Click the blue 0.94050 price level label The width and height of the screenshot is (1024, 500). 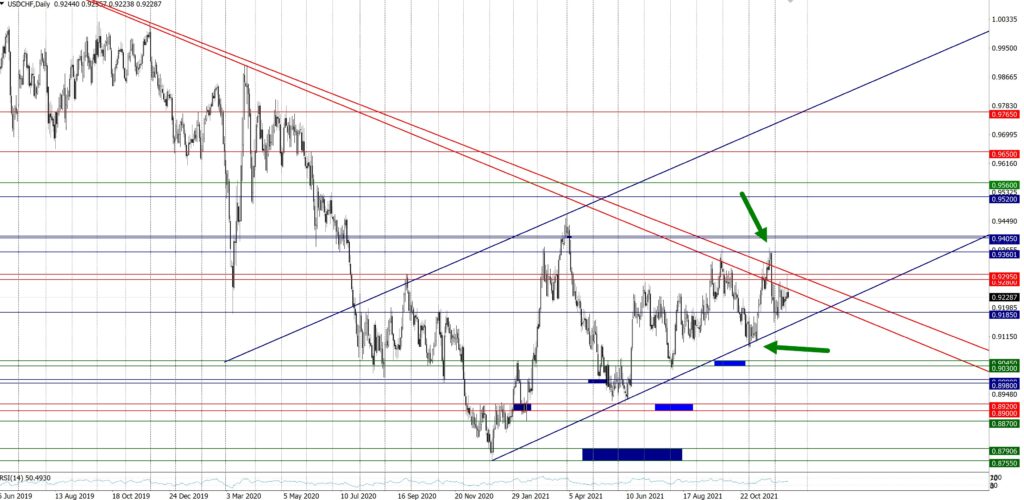point(1004,239)
